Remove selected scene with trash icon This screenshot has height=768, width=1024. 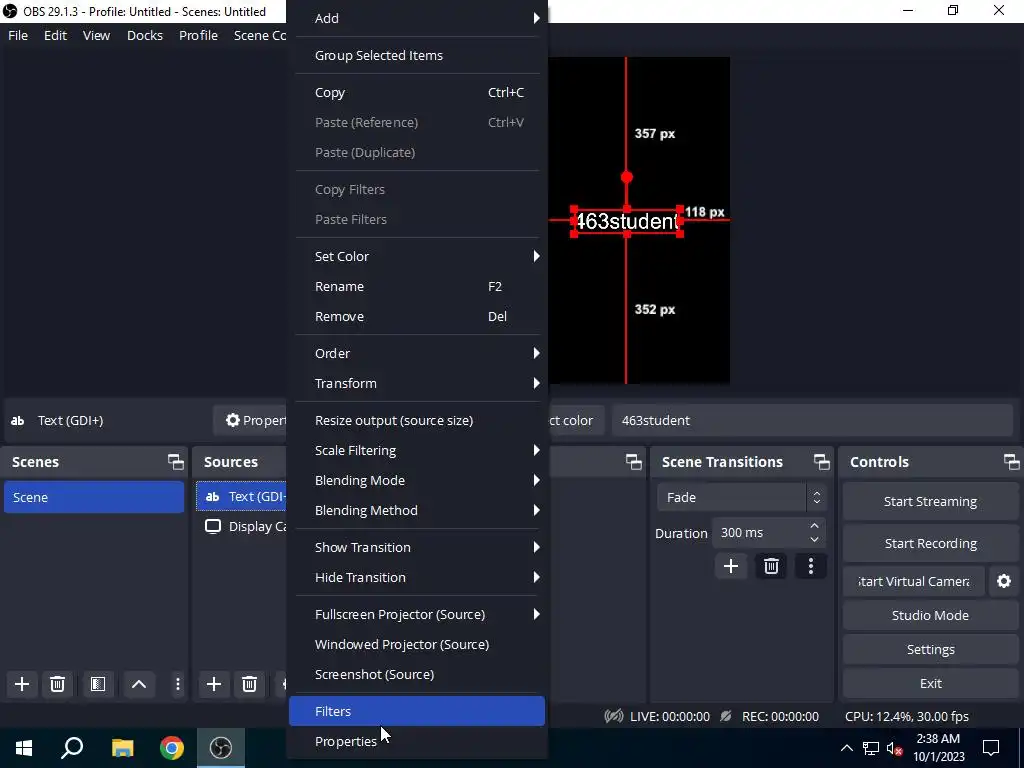(x=57, y=684)
